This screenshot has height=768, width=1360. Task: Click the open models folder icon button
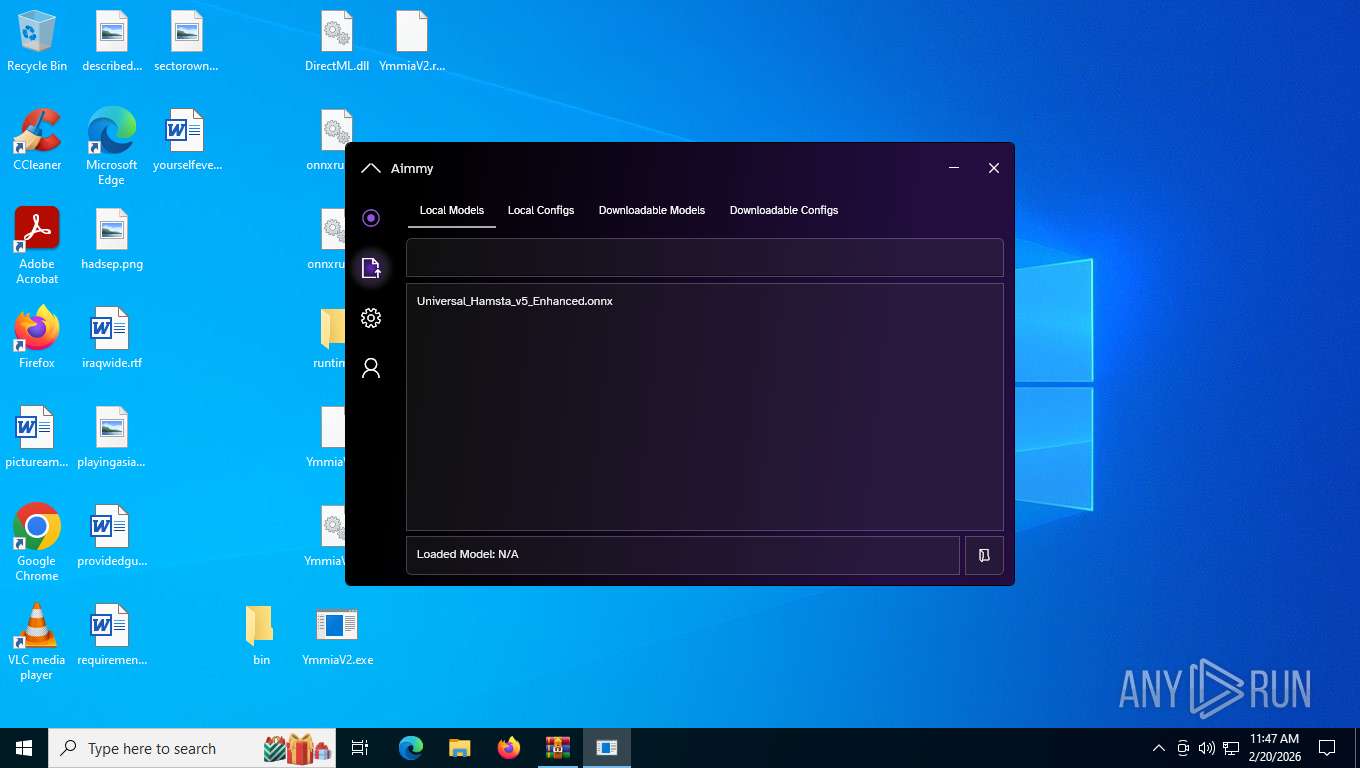tap(984, 555)
